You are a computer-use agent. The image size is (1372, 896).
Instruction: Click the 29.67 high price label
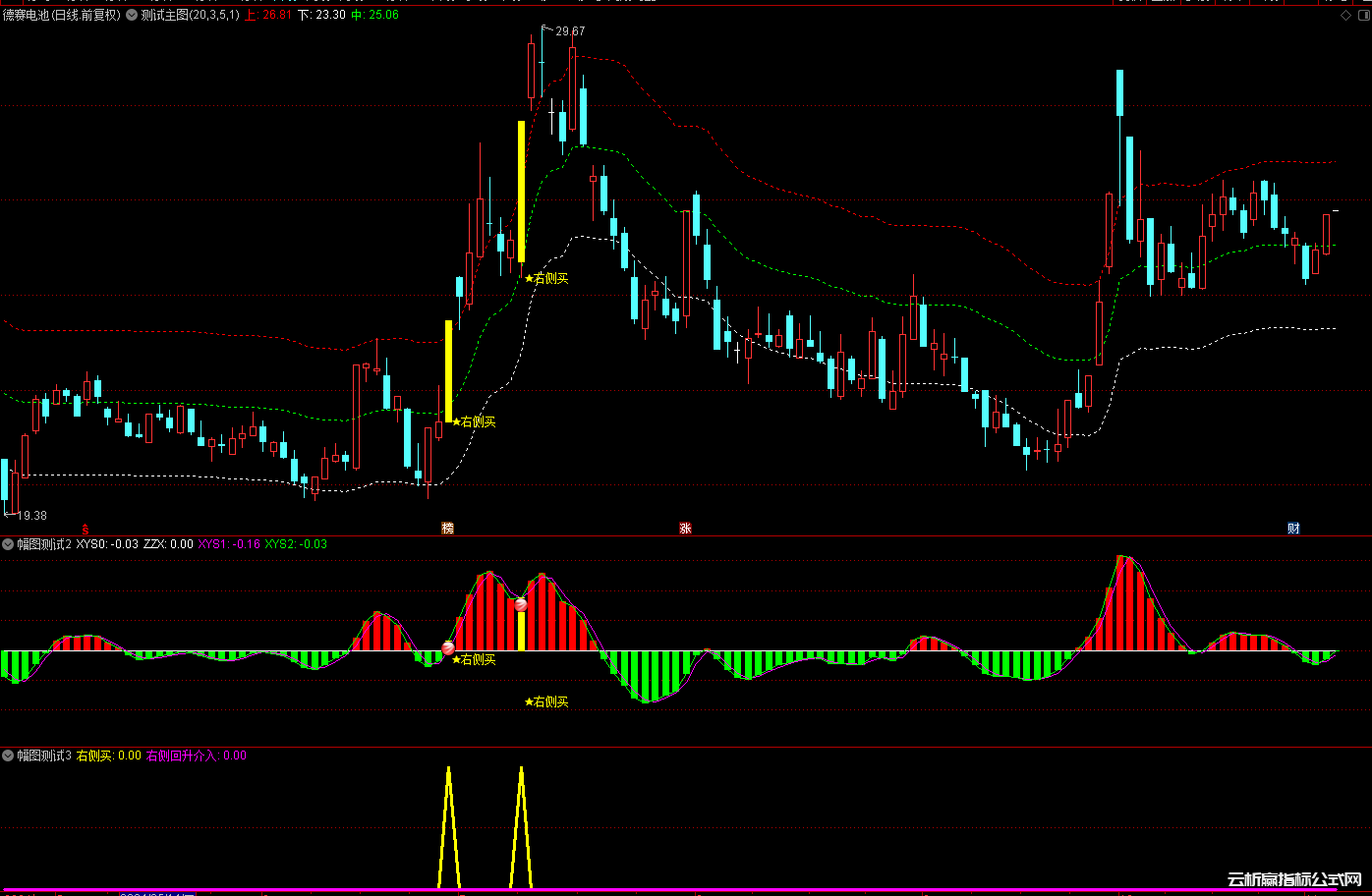click(x=569, y=31)
